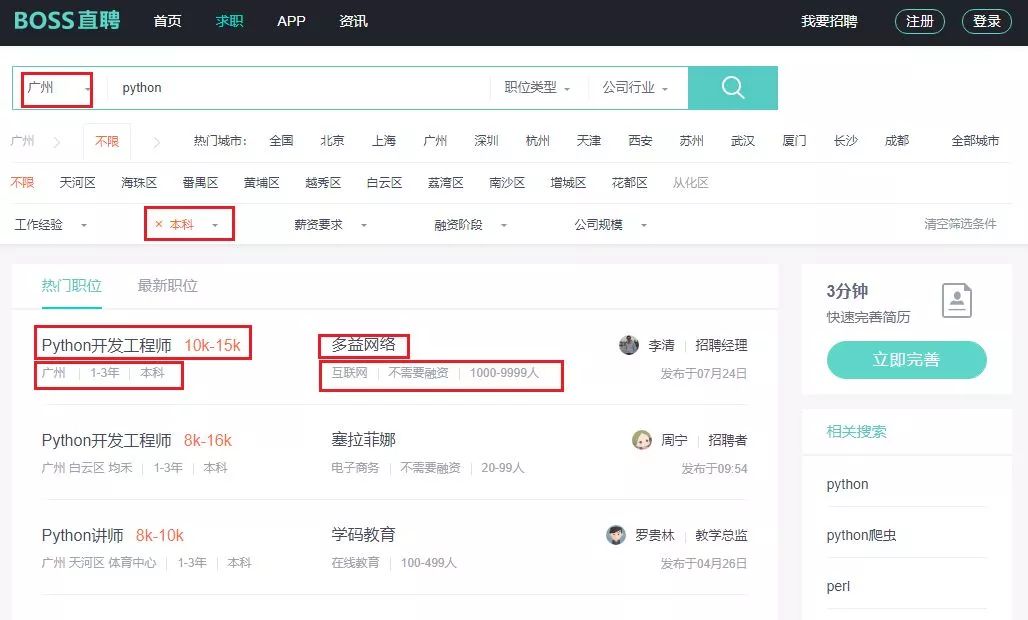Viewport: 1028px width, 620px height.
Task: Filter by the 天河区 district
Action: click(x=77, y=183)
